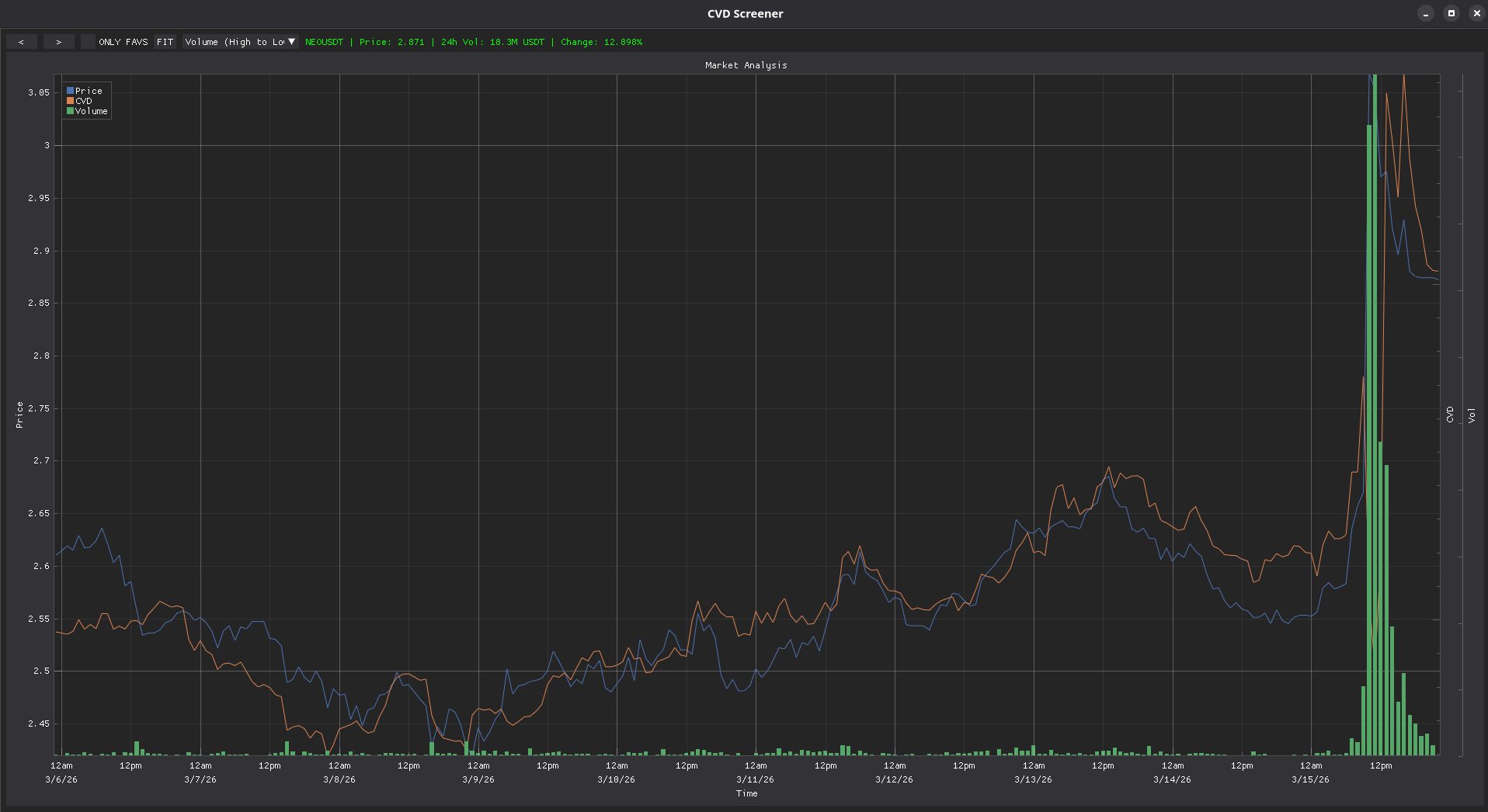
Task: Toggle the CVD series legend label
Action: [84, 101]
